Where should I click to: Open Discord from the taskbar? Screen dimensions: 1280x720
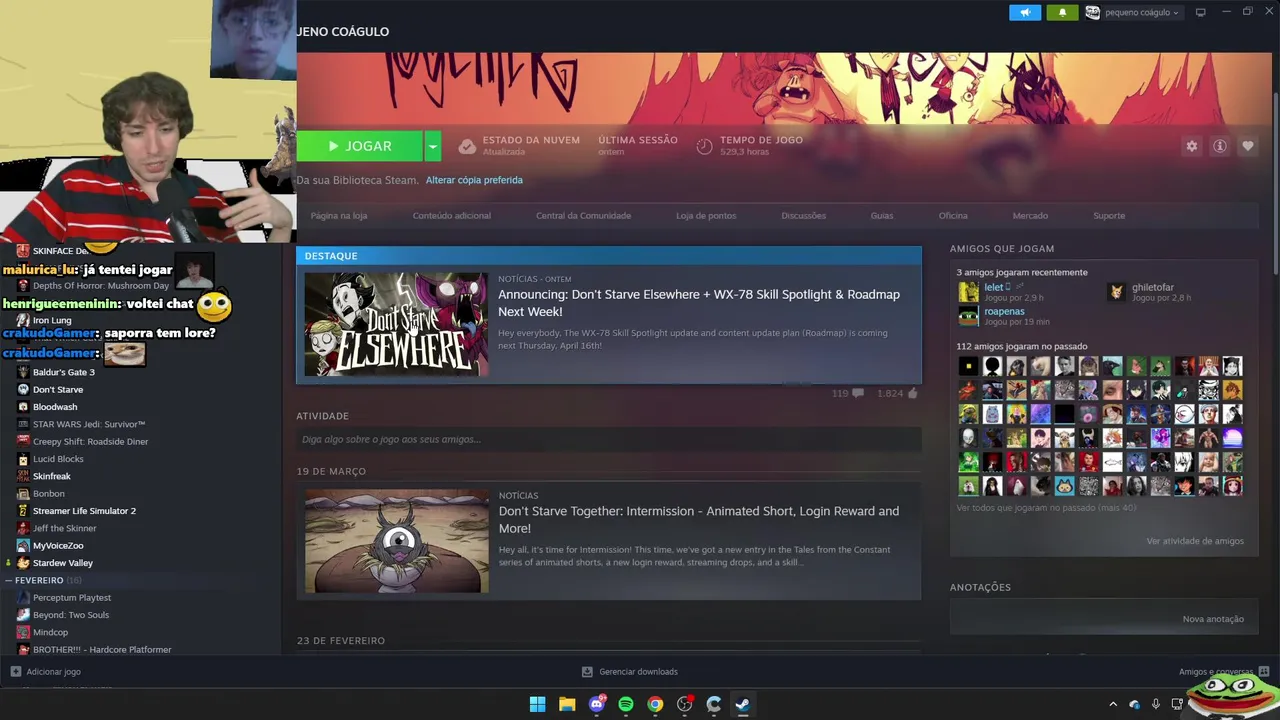coord(597,704)
